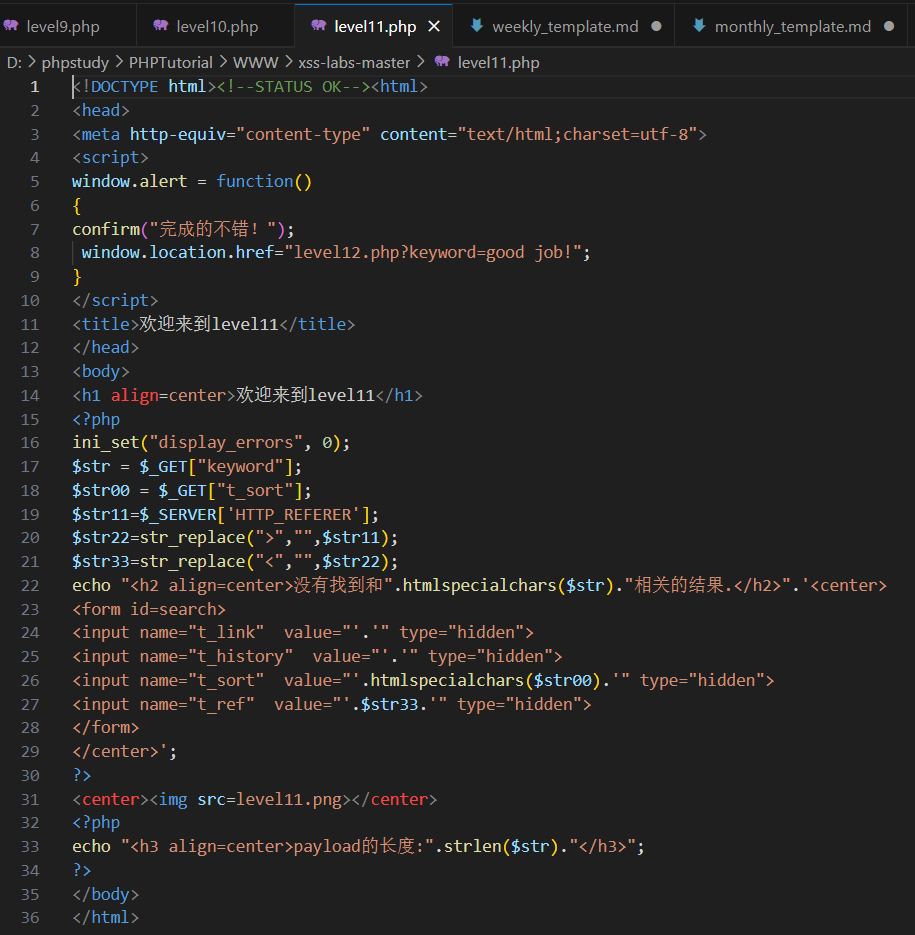Click the text 'window.alert' on line 5

click(x=129, y=181)
